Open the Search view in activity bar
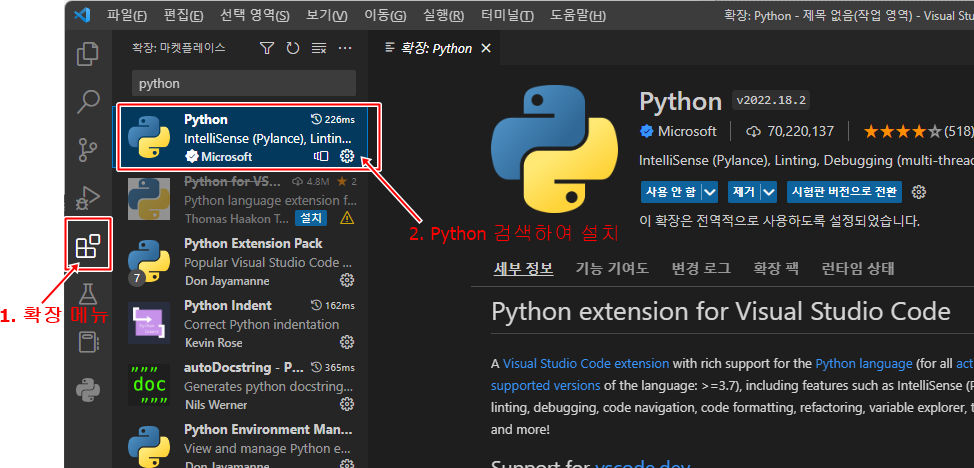Image resolution: width=974 pixels, height=468 pixels. click(88, 101)
